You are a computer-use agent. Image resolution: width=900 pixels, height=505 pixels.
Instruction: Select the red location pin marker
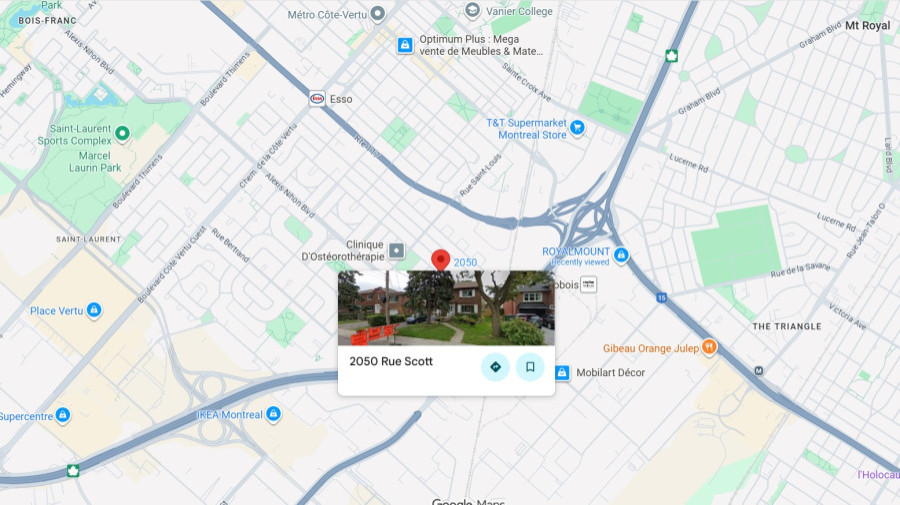(440, 260)
